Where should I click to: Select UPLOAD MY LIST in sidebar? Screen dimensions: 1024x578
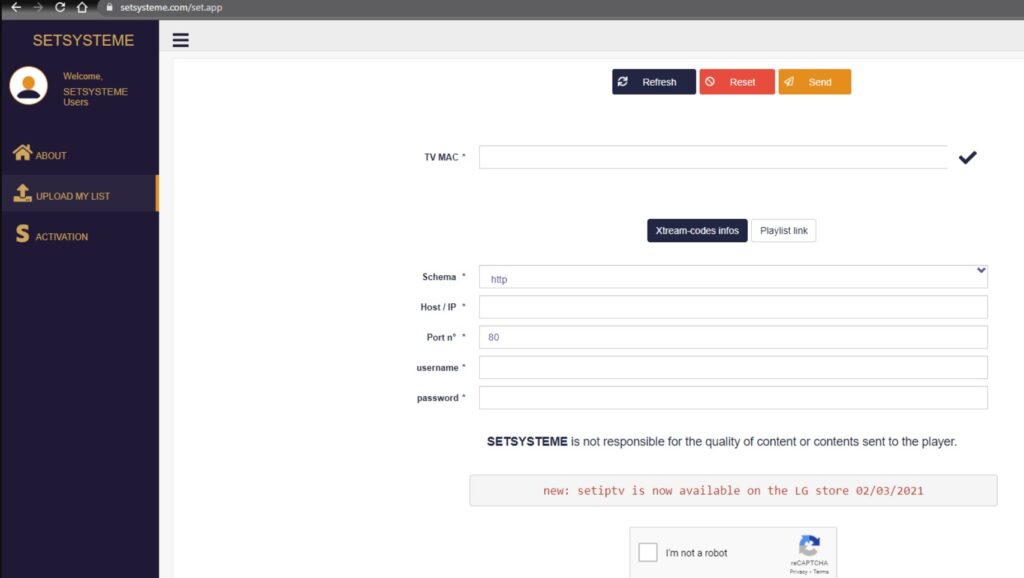72,196
